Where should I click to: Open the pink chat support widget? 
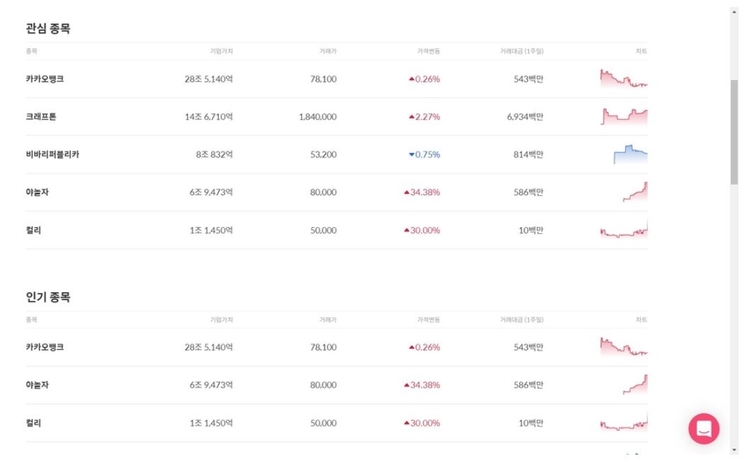(704, 429)
